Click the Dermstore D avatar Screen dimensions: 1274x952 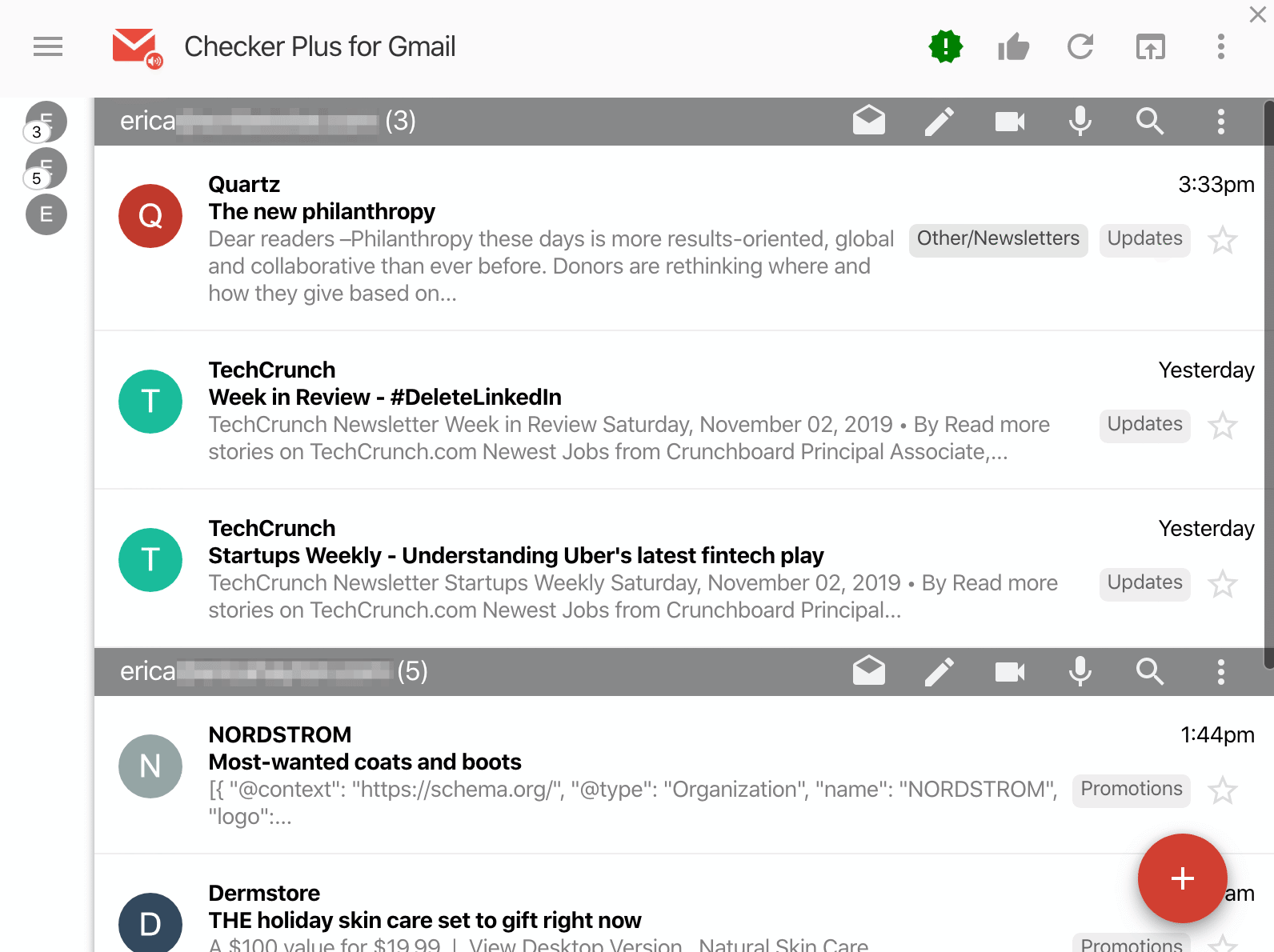point(150,922)
